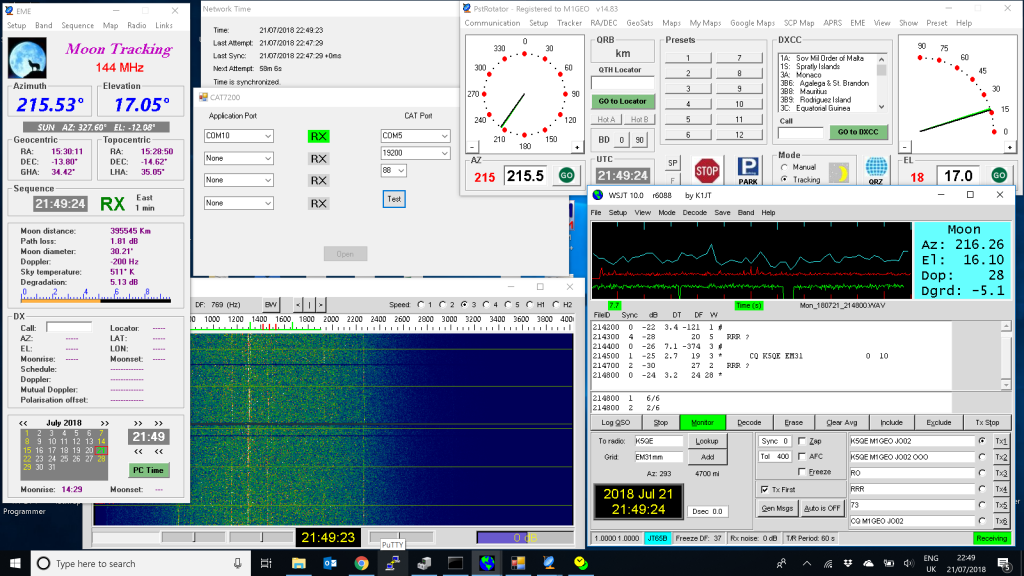Click the Sync spinner control in WSJT

click(775, 441)
